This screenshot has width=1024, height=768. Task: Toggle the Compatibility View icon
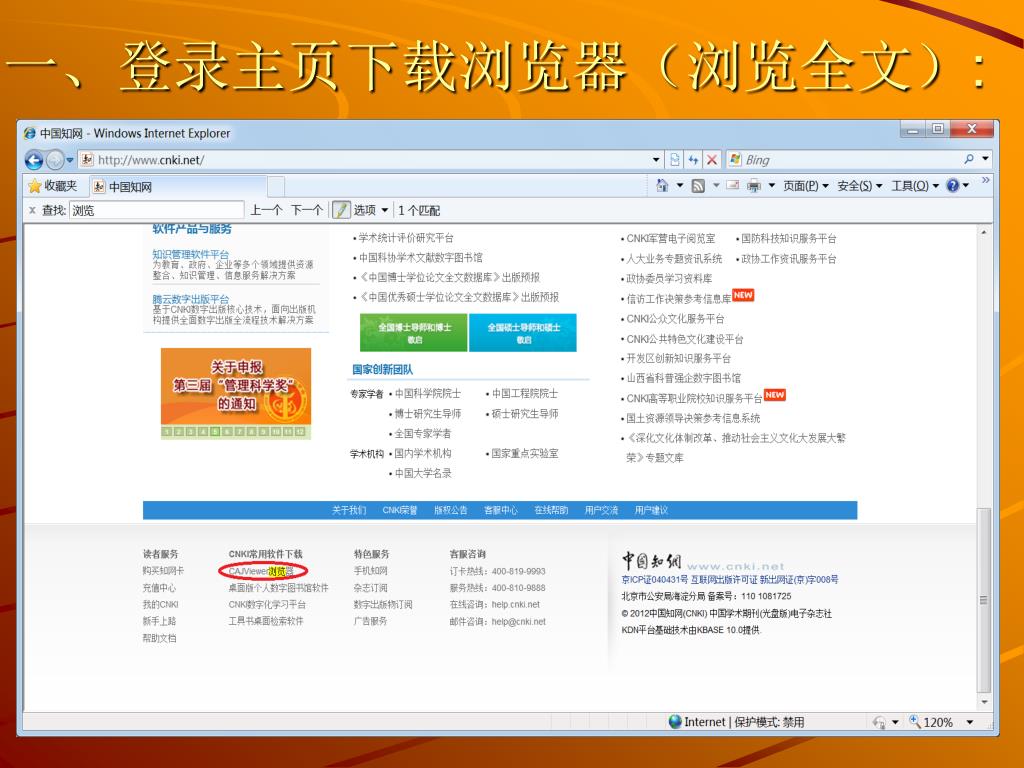(x=675, y=160)
